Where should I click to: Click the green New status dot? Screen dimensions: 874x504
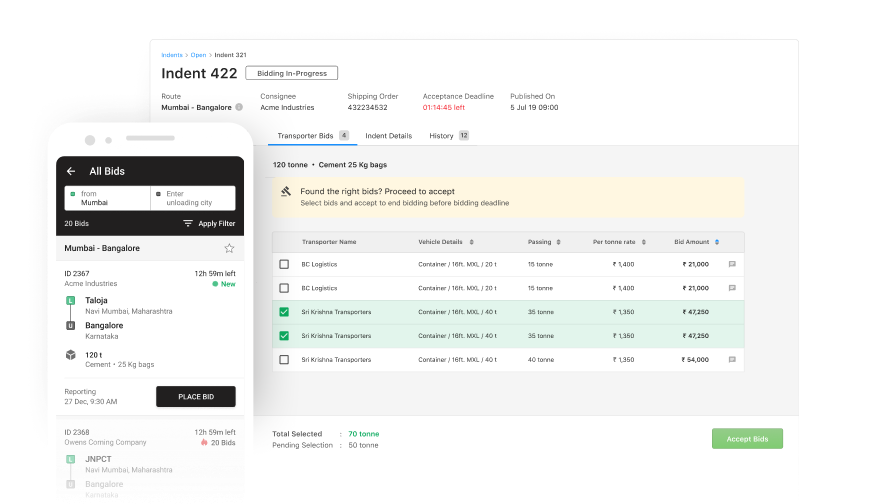(215, 284)
